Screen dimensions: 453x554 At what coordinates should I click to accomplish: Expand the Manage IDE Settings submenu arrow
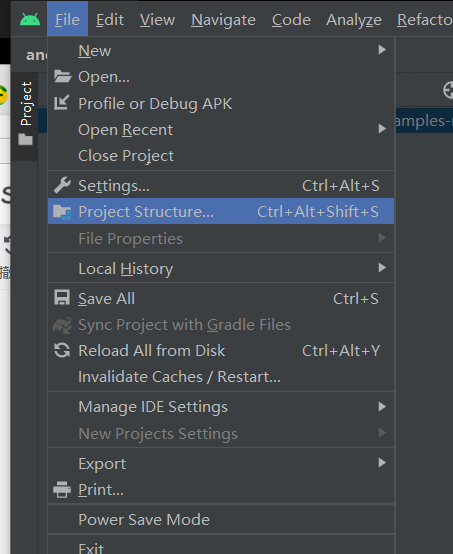pos(382,406)
